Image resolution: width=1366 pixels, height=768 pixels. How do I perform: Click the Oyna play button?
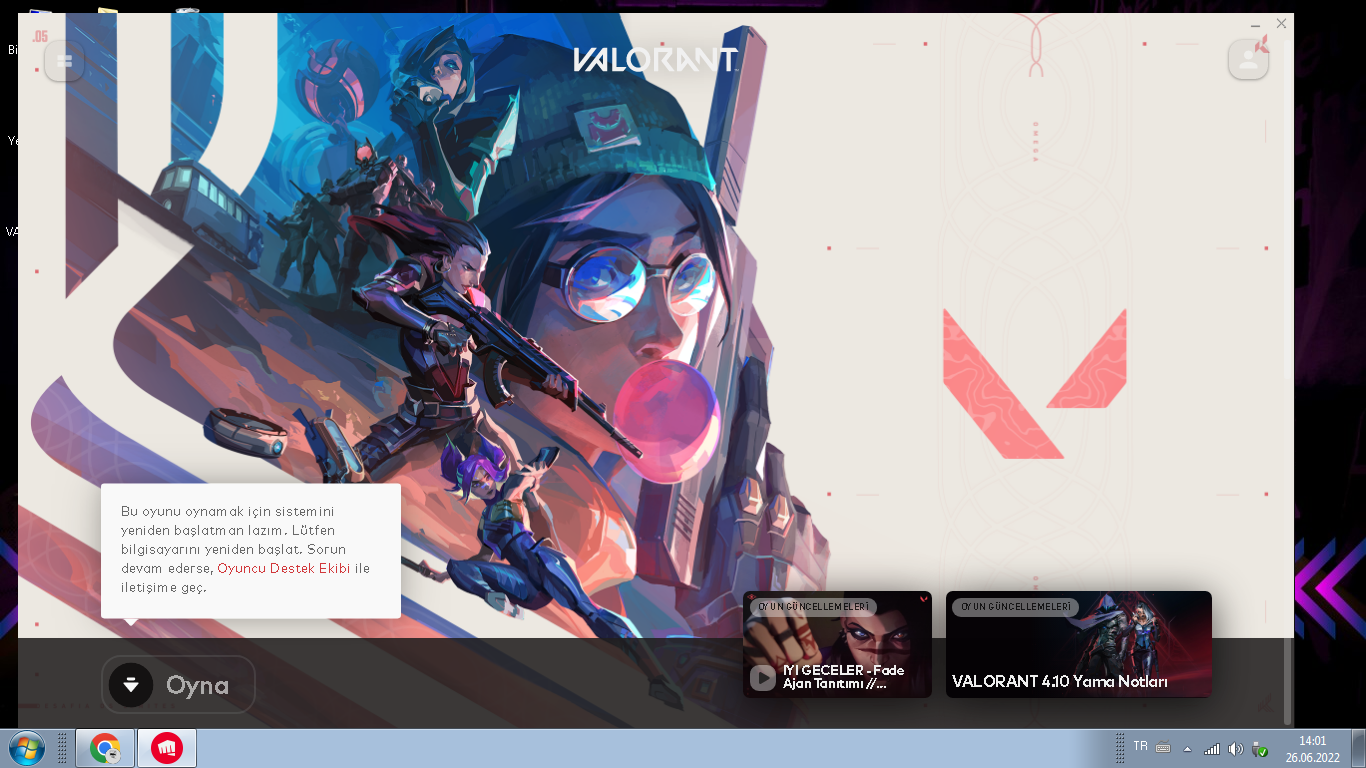pos(178,685)
